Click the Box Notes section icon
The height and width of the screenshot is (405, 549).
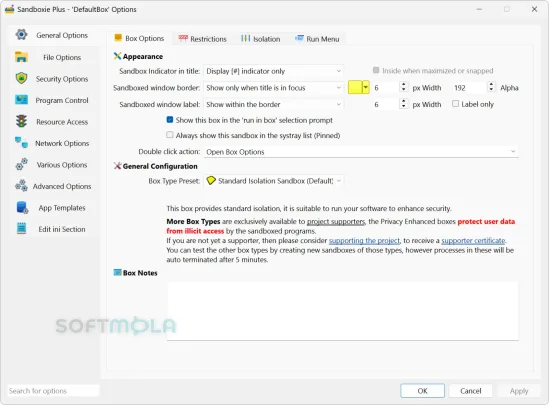[x=117, y=272]
